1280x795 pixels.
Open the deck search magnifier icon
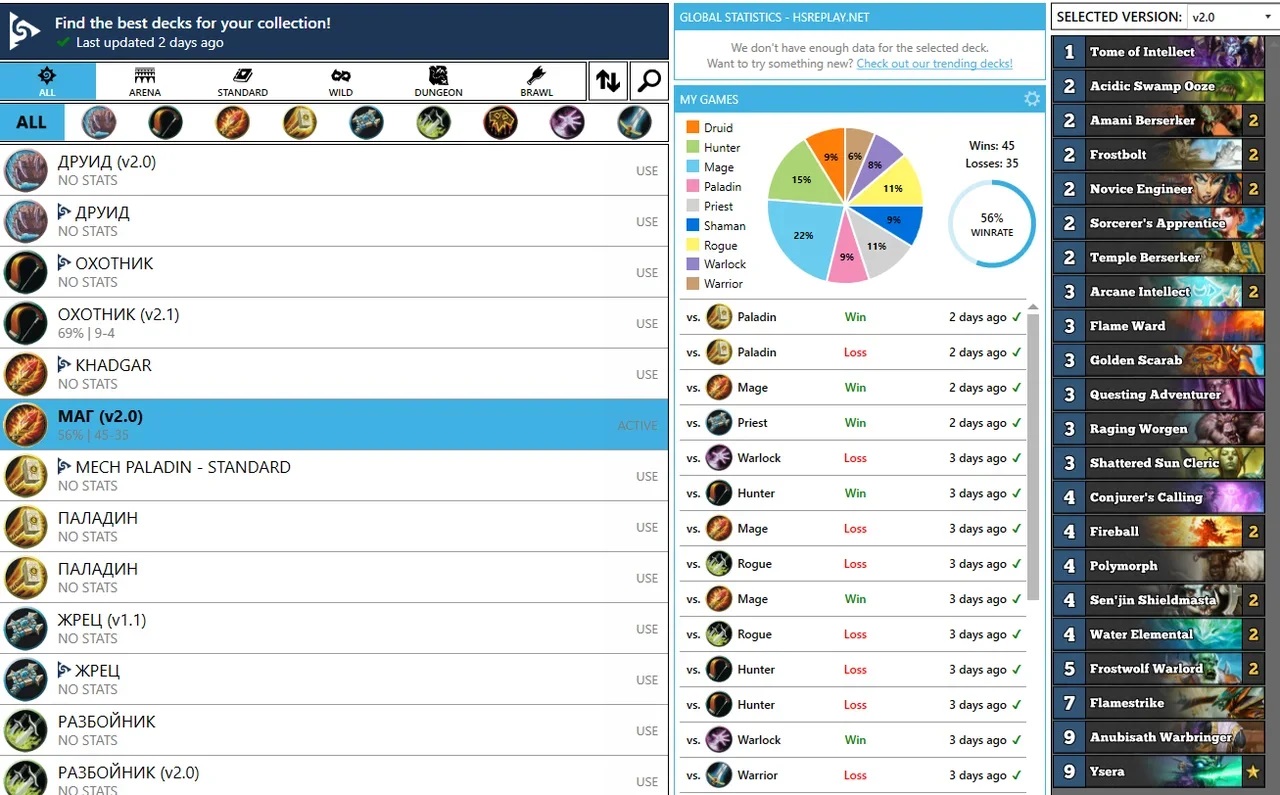point(650,81)
